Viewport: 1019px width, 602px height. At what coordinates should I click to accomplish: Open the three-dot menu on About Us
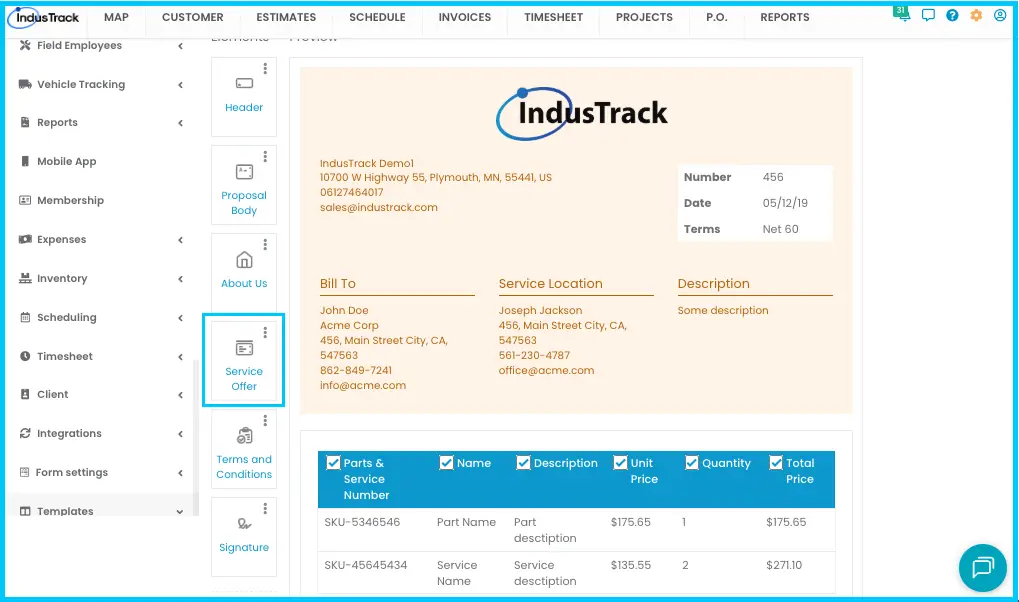(x=265, y=244)
